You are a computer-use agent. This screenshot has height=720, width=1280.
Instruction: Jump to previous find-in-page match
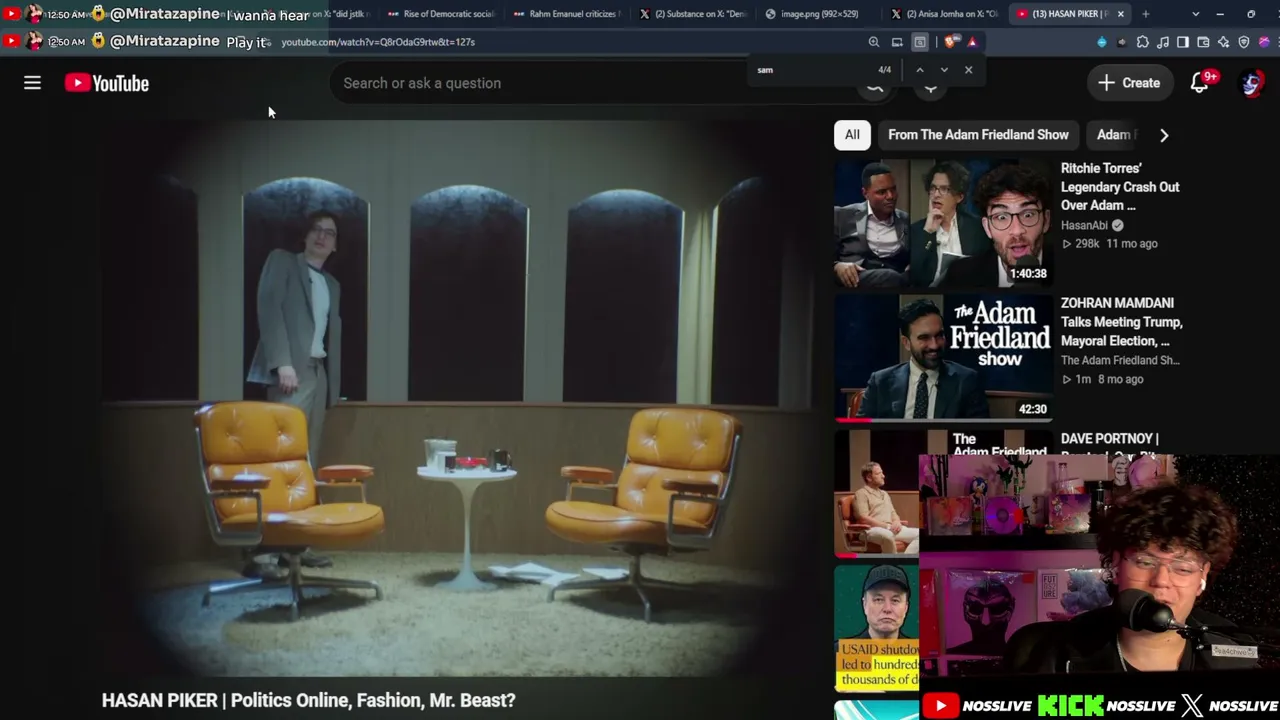coord(920,70)
